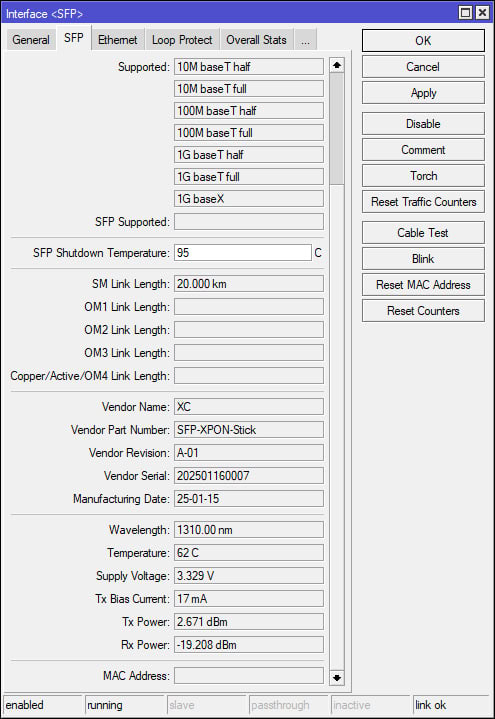The width and height of the screenshot is (495, 719).
Task: Open the Ethernet tab
Action: pos(117,40)
